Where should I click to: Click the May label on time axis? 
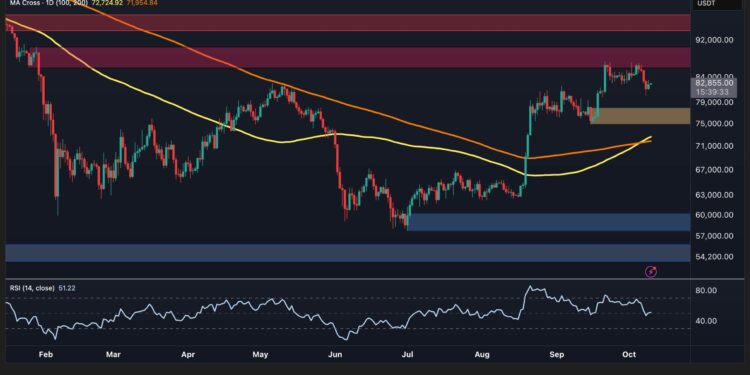point(260,355)
